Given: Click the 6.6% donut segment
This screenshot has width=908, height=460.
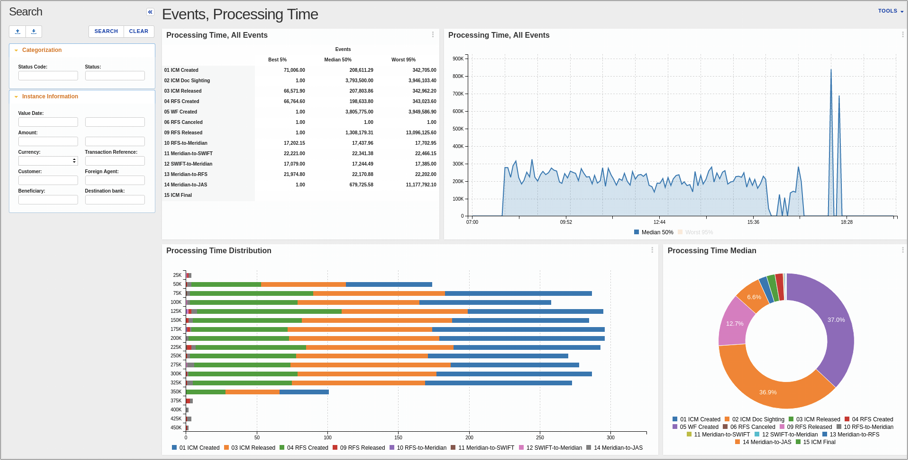Looking at the screenshot, I should coord(753,297).
